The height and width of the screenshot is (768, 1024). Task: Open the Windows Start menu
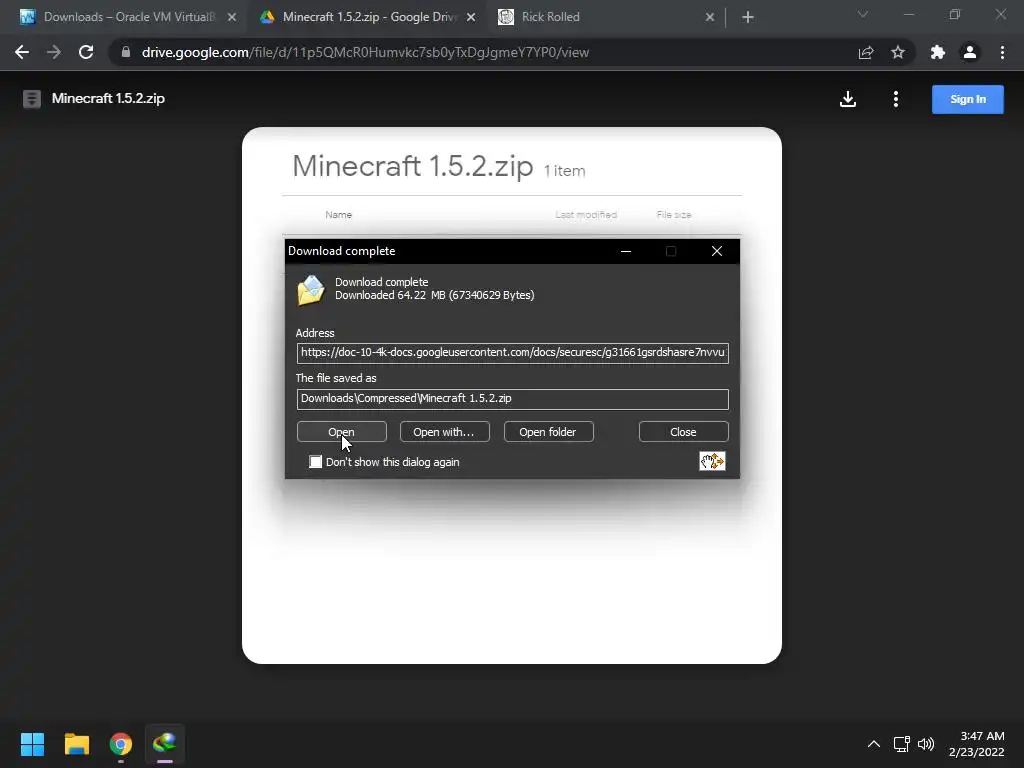point(32,744)
